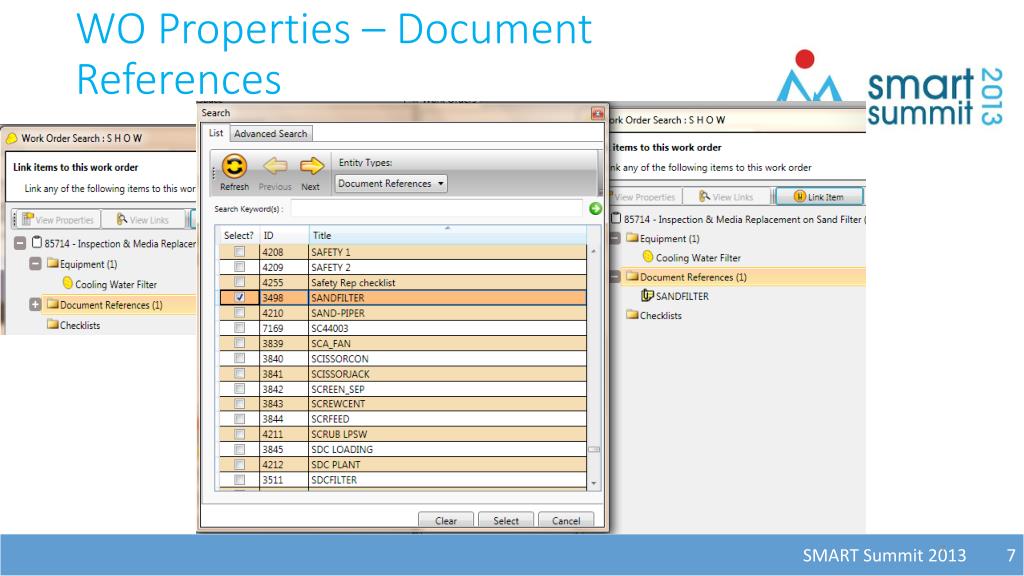The width and height of the screenshot is (1024, 576).
Task: Collapse Equipment node in right window
Action: (615, 238)
